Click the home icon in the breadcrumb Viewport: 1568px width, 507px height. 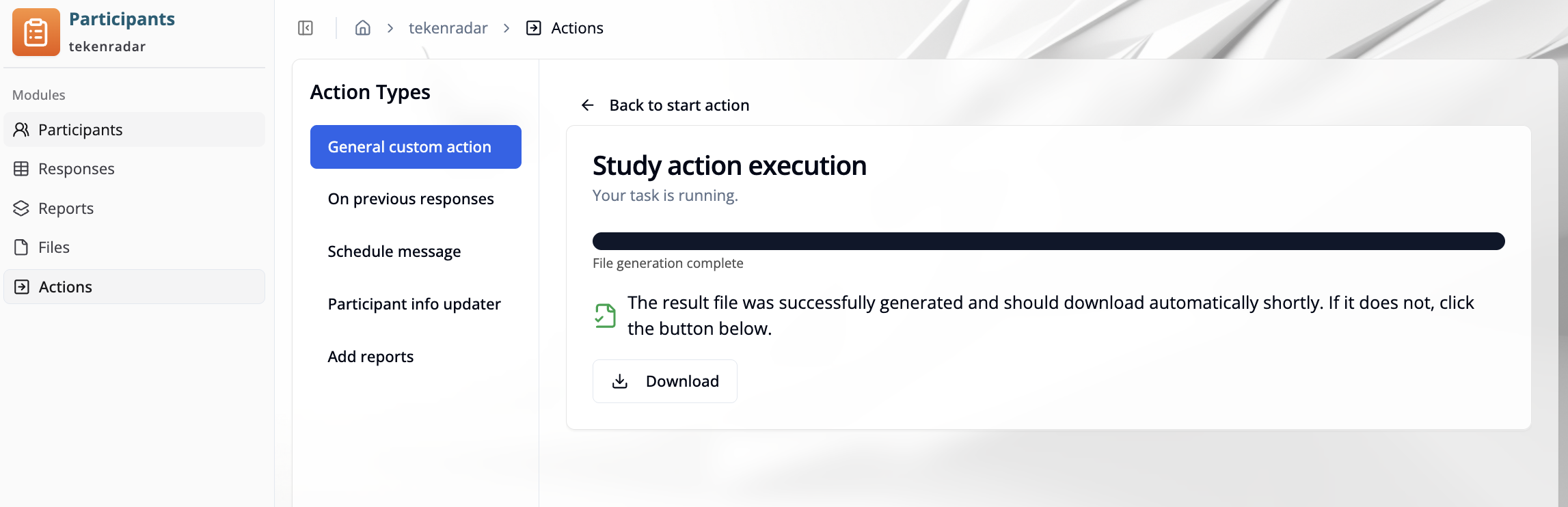click(x=362, y=27)
